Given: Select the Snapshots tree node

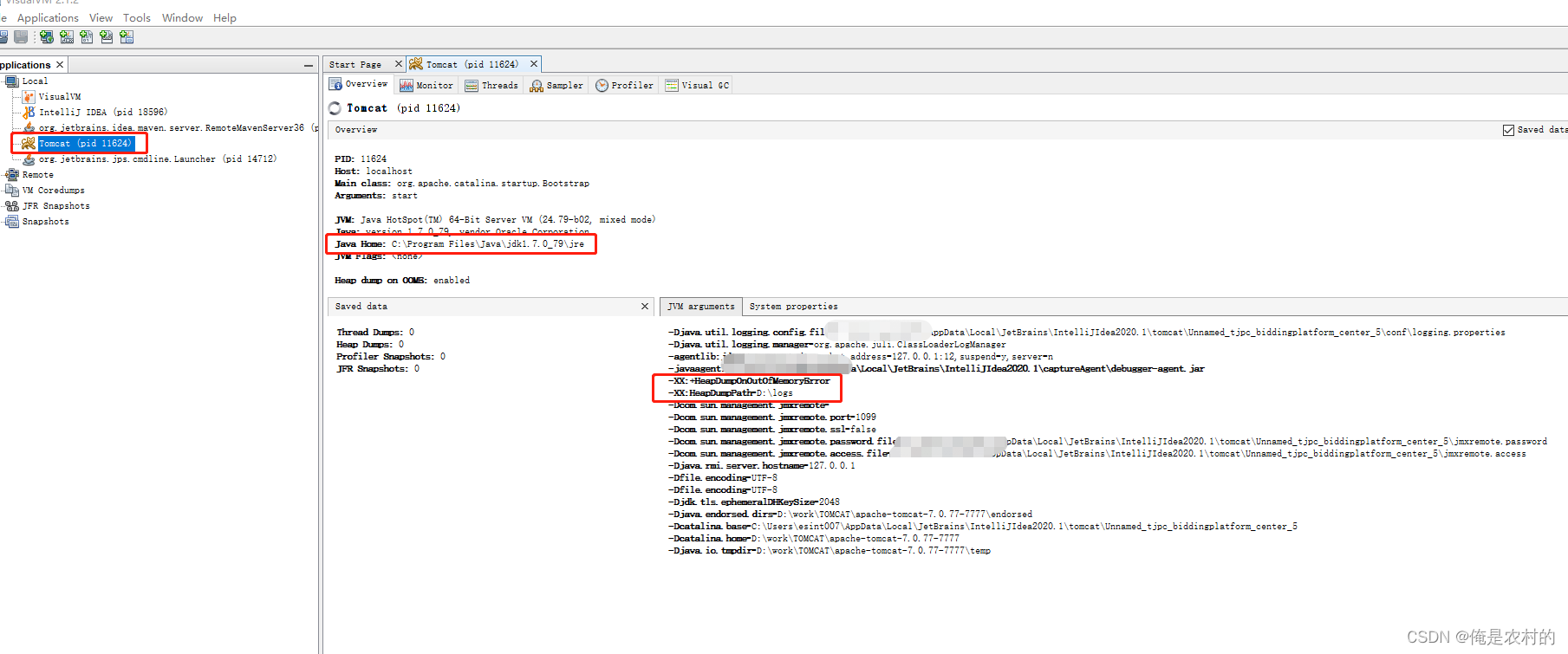Looking at the screenshot, I should click(x=45, y=222).
